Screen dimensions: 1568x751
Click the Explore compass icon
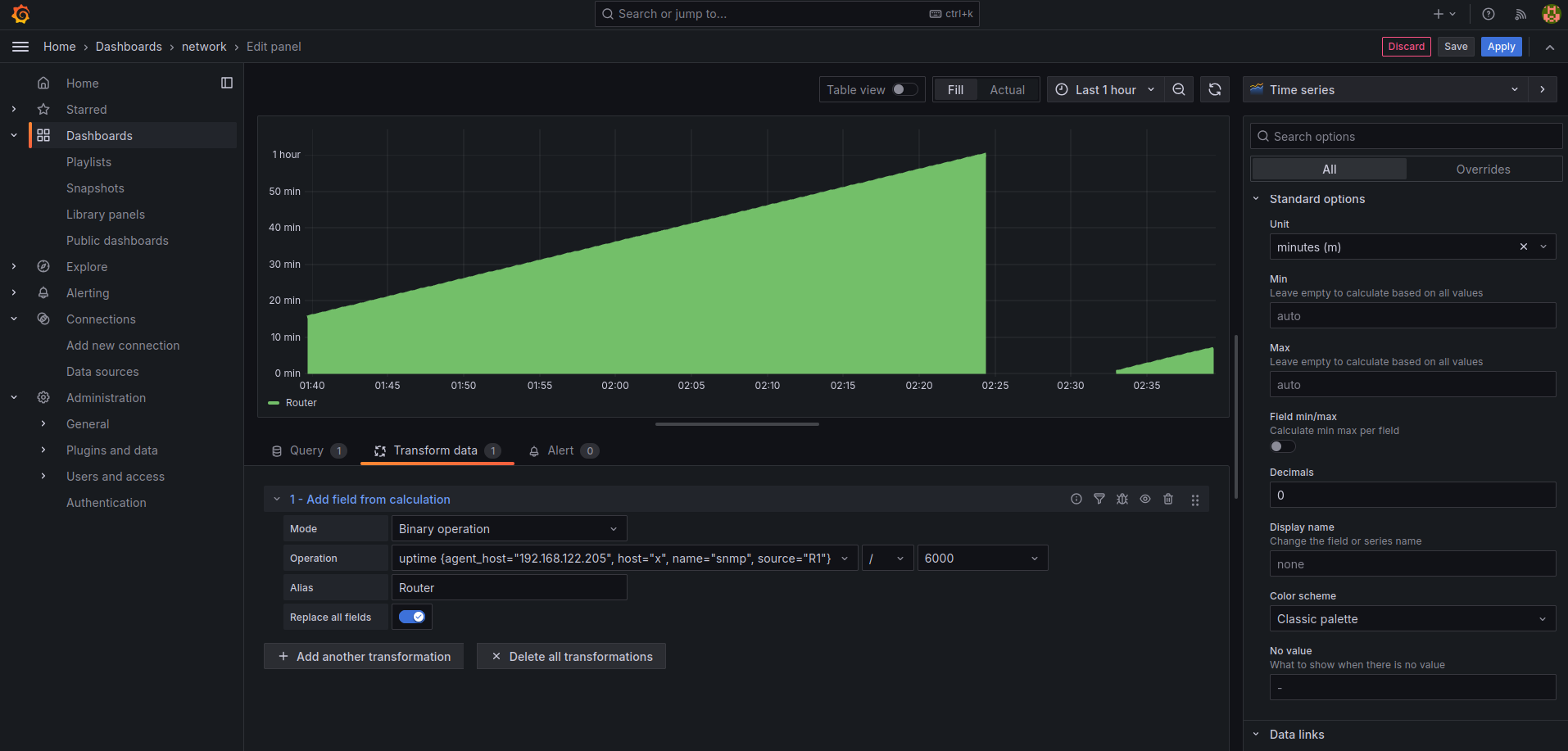(x=43, y=266)
